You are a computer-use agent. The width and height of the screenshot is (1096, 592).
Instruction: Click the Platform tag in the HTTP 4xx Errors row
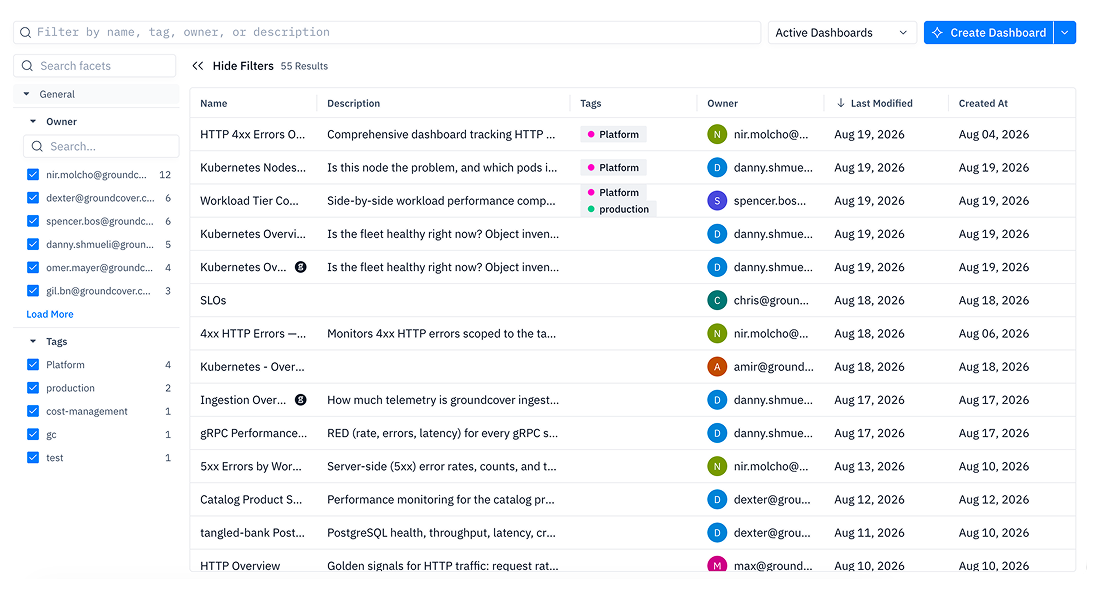pyautogui.click(x=613, y=134)
